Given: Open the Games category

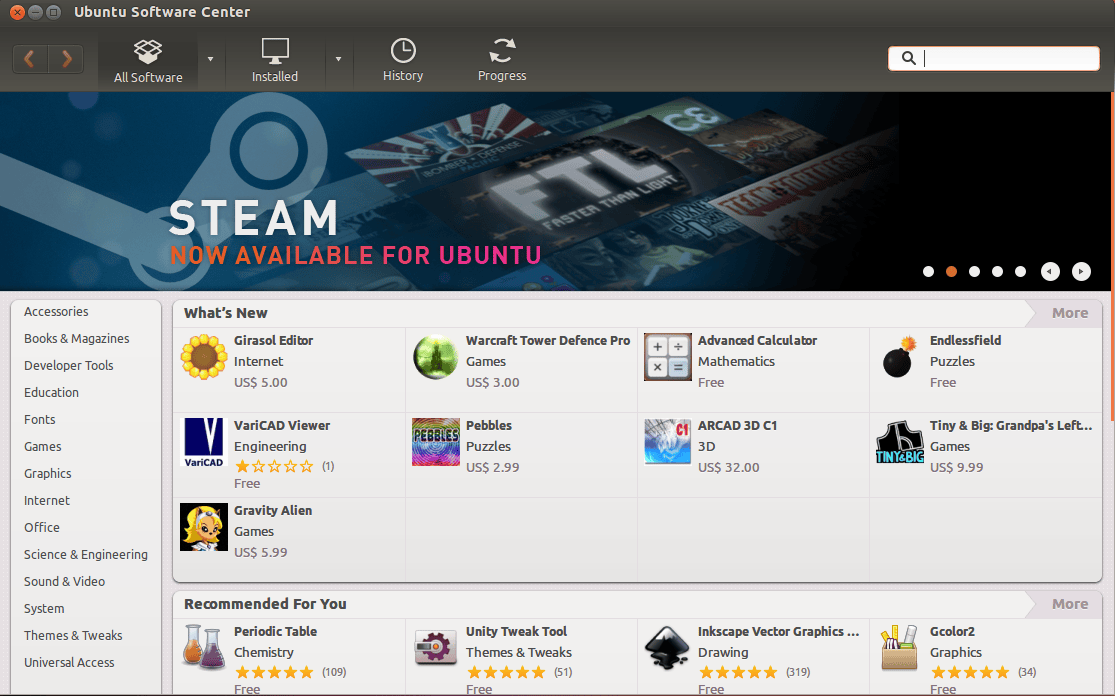Looking at the screenshot, I should [43, 446].
